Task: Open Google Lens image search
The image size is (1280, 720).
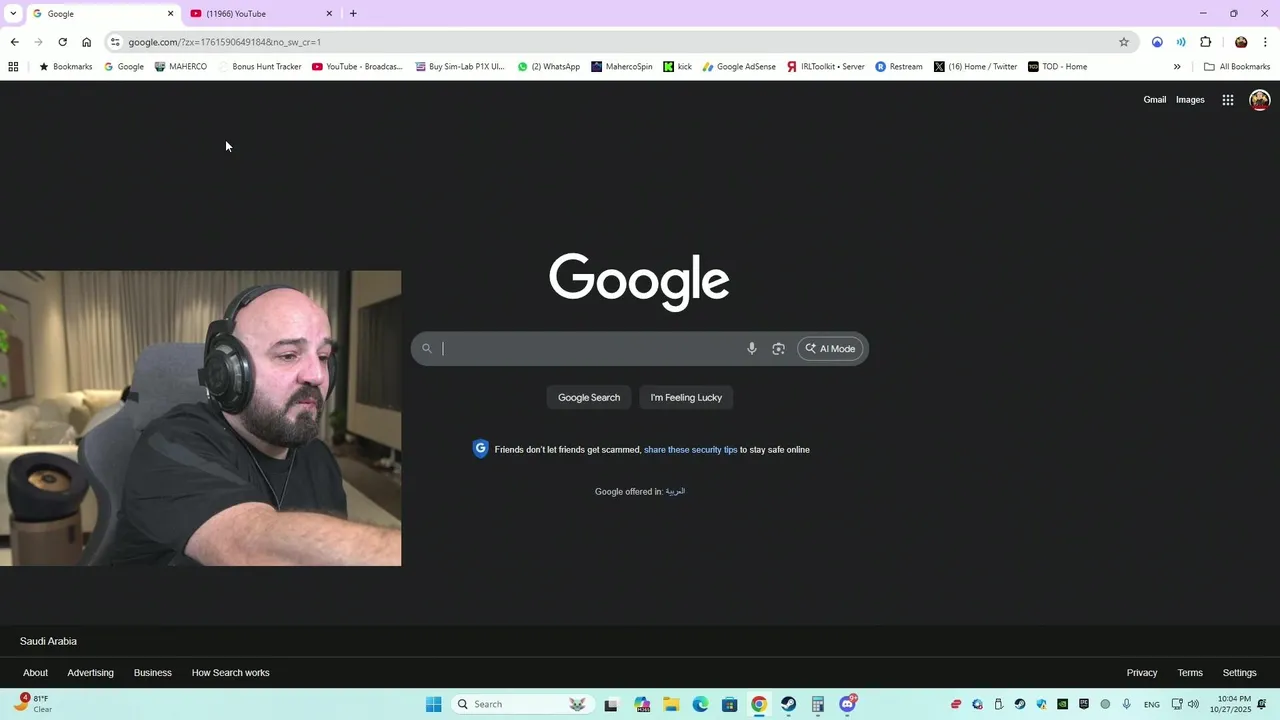Action: coord(778,349)
